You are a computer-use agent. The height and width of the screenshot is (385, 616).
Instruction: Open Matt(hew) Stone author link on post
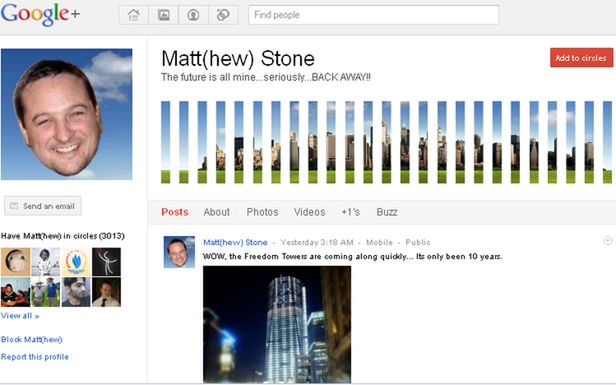point(235,242)
